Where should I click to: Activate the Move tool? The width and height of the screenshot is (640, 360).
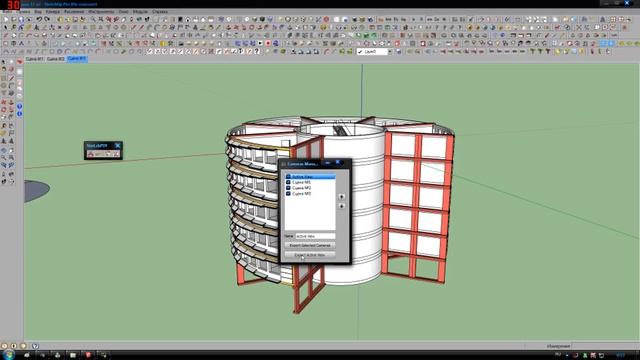point(4,102)
